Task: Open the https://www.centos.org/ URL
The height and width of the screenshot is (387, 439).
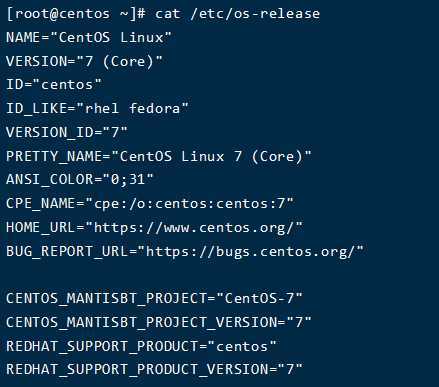Action: 194,228
